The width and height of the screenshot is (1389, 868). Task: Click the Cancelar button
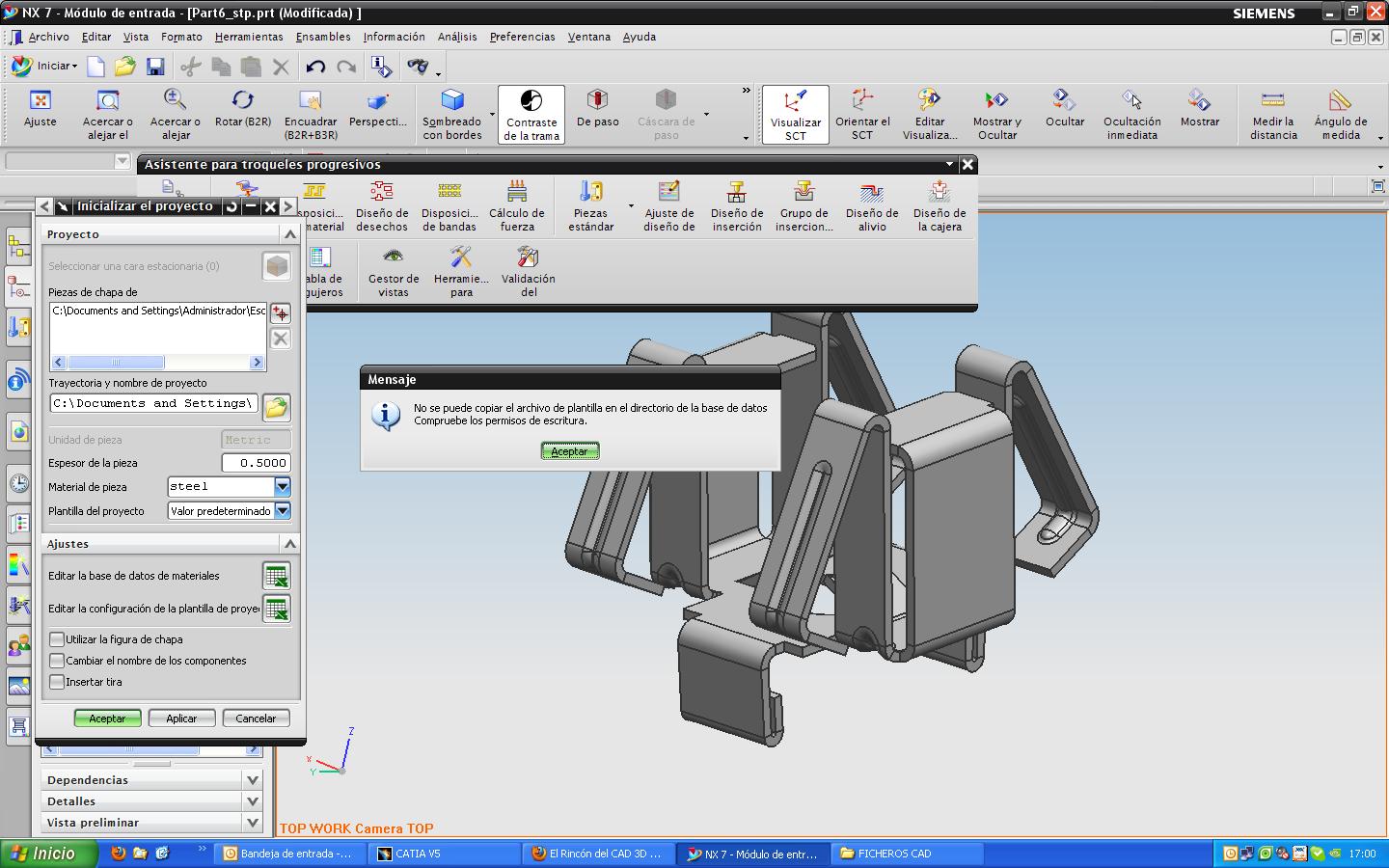[256, 719]
